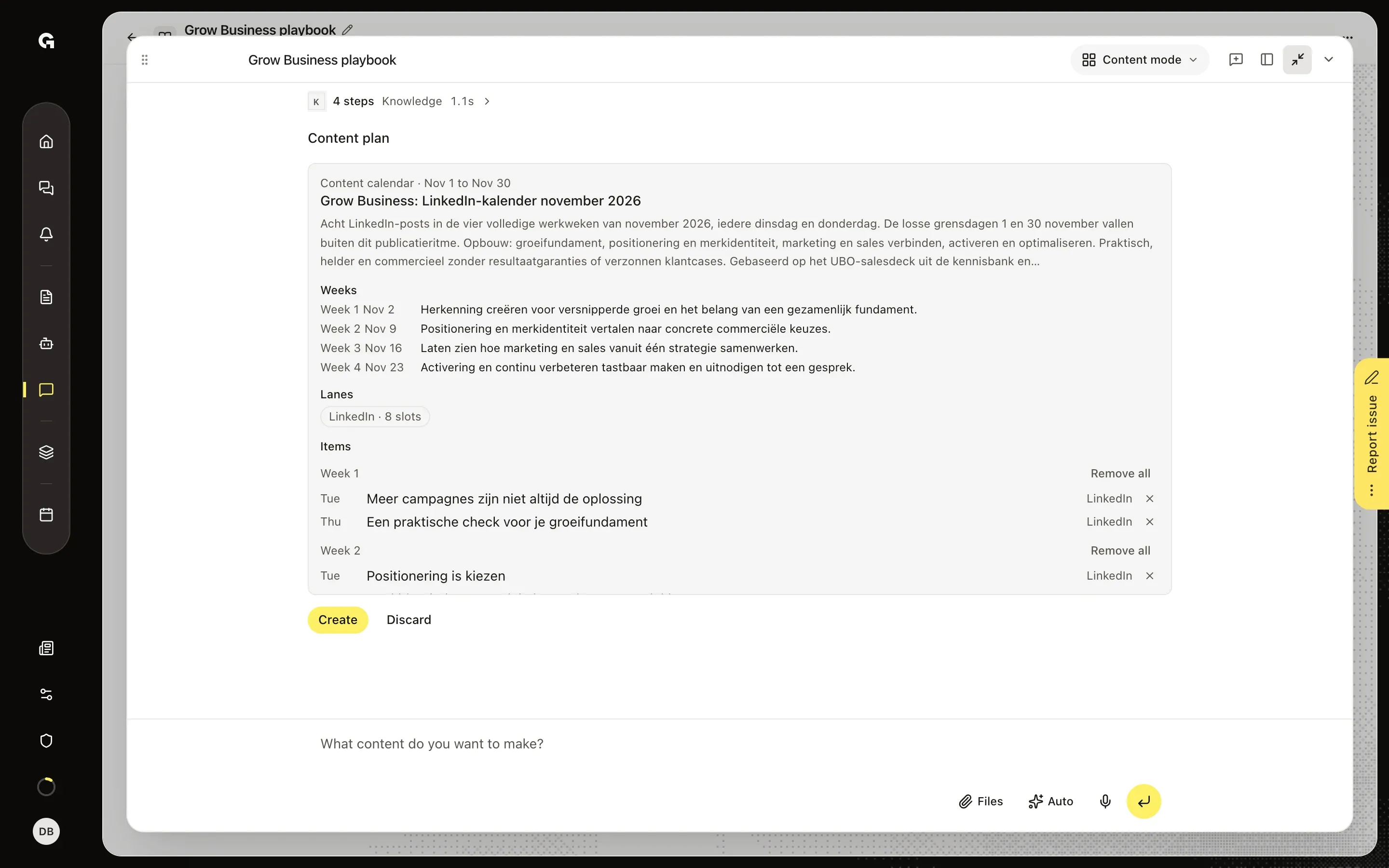This screenshot has height=868, width=1389.
Task: Open the robot agents icon
Action: click(x=46, y=343)
